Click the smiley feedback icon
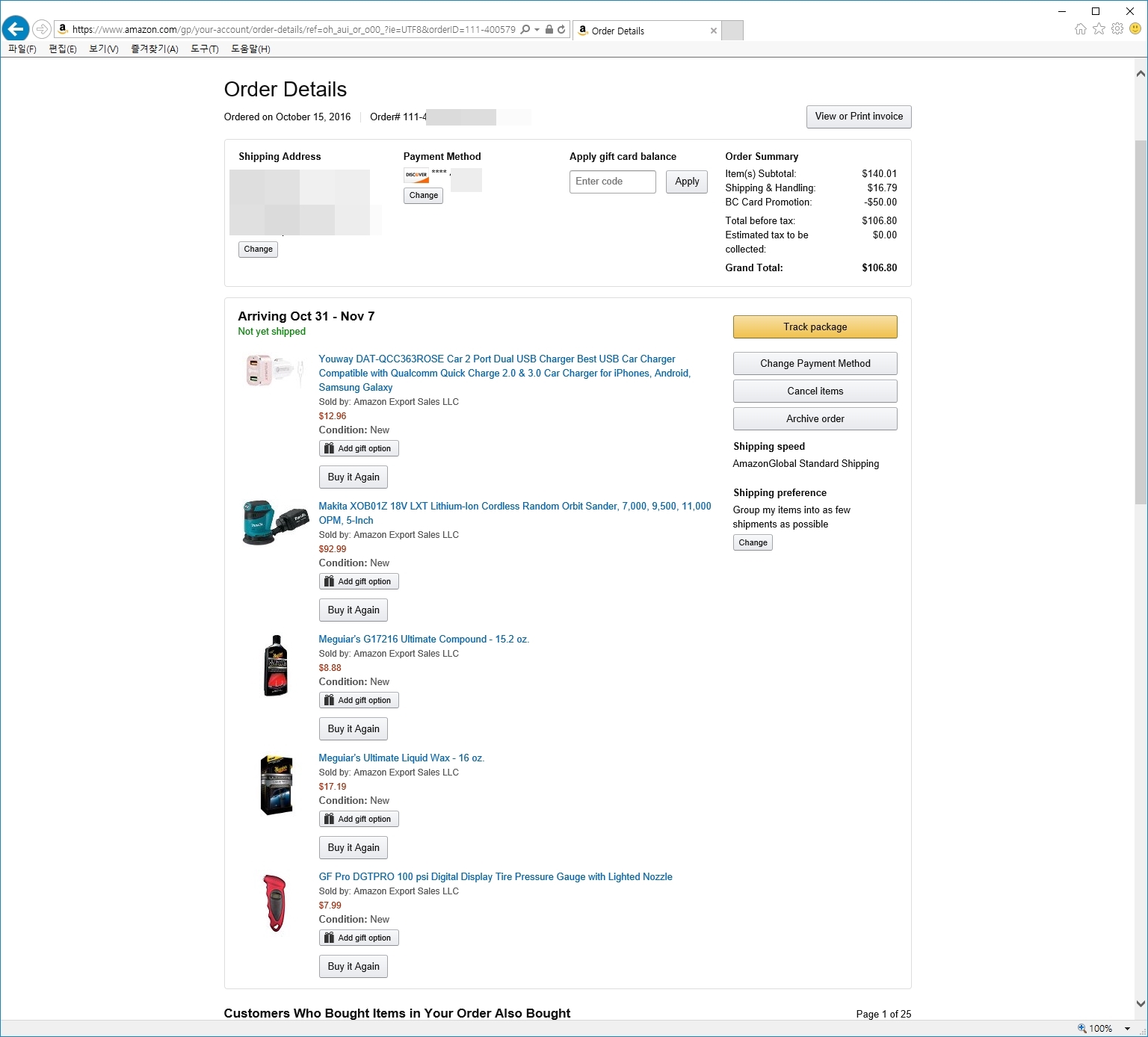The width and height of the screenshot is (1148, 1037). point(1135,29)
